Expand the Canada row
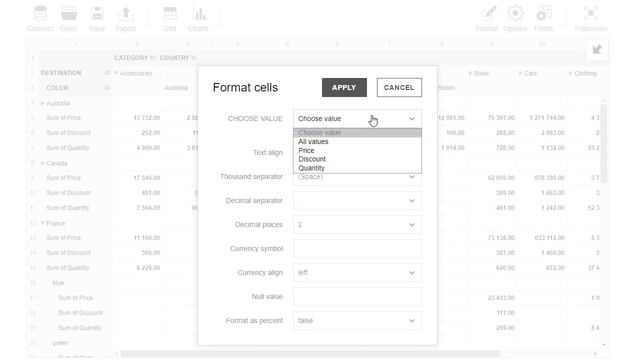This screenshot has width=640, height=360. [42, 163]
